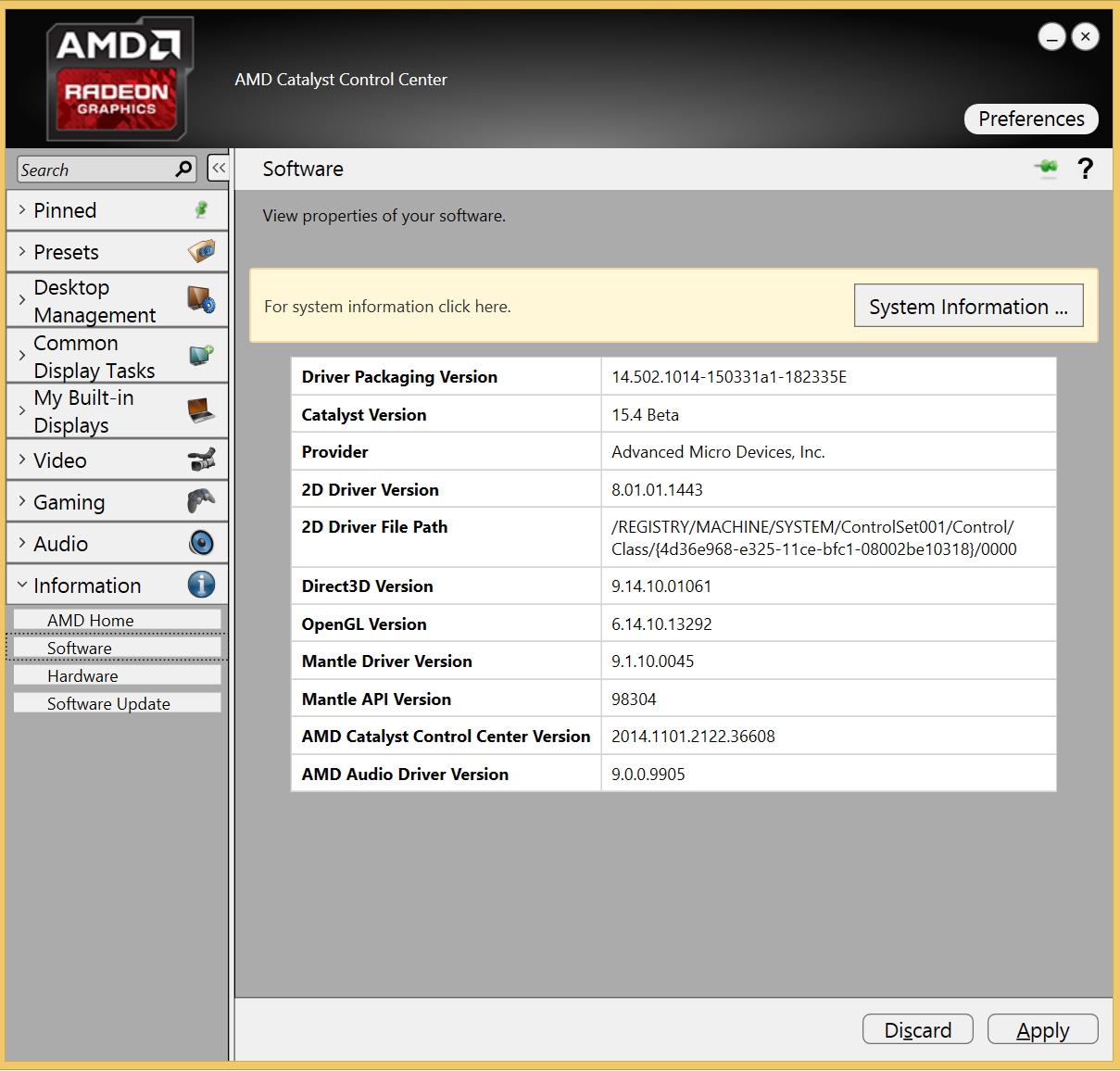
Task: Click the Apply button
Action: (1043, 1029)
